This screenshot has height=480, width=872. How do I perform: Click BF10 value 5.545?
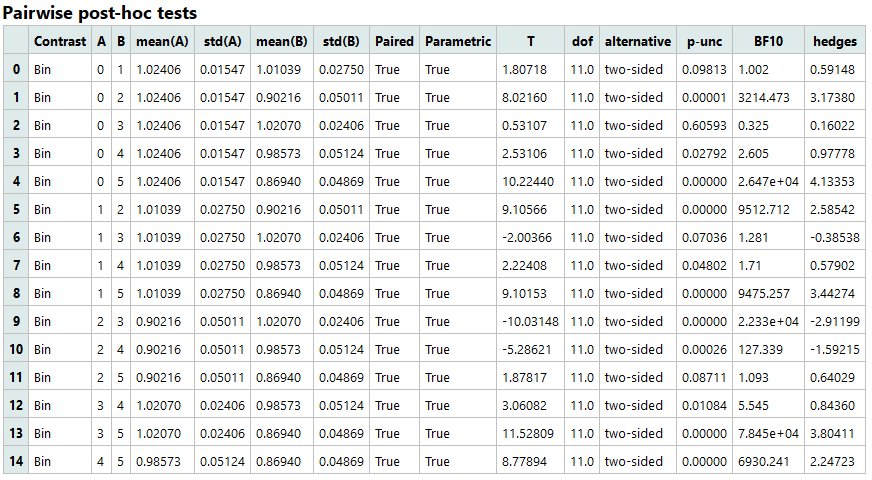tap(754, 405)
